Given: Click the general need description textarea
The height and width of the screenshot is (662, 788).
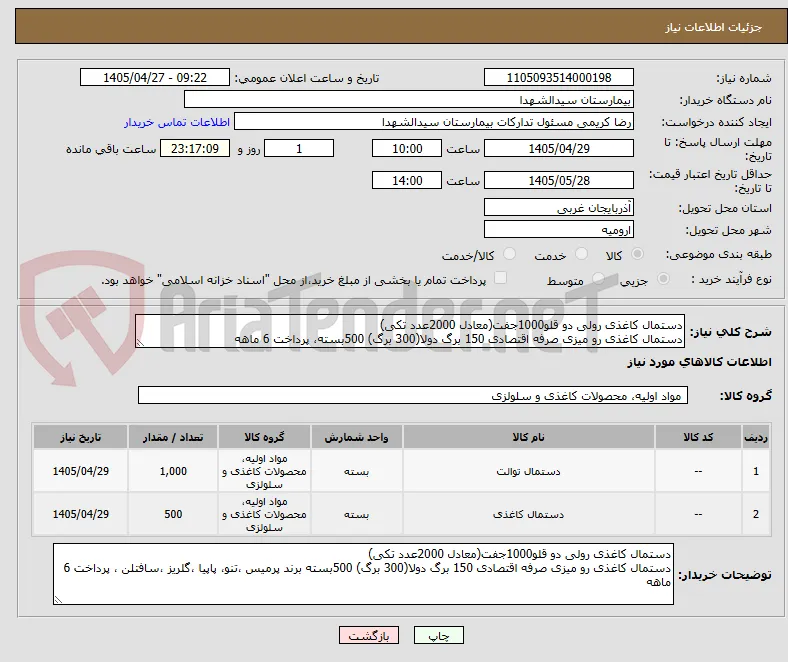Looking at the screenshot, I should [410, 332].
